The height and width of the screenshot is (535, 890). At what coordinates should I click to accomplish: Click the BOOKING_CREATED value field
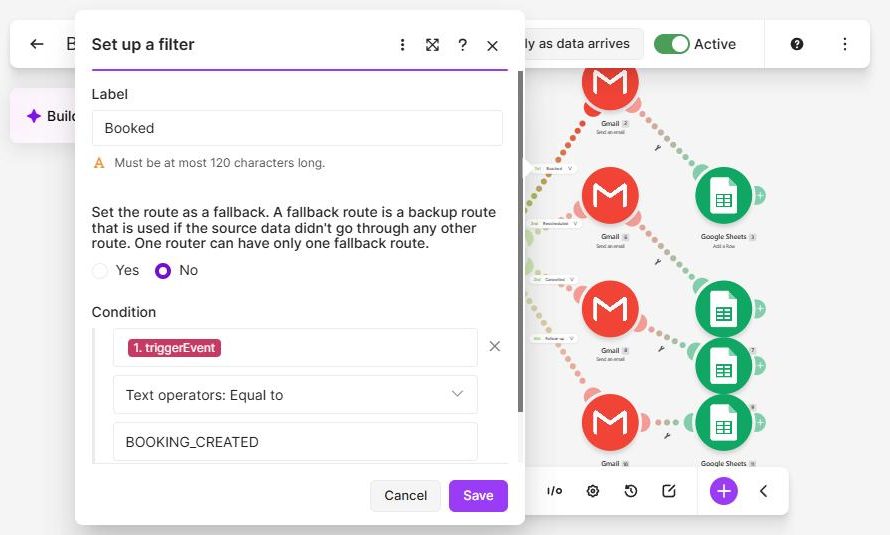tap(295, 441)
